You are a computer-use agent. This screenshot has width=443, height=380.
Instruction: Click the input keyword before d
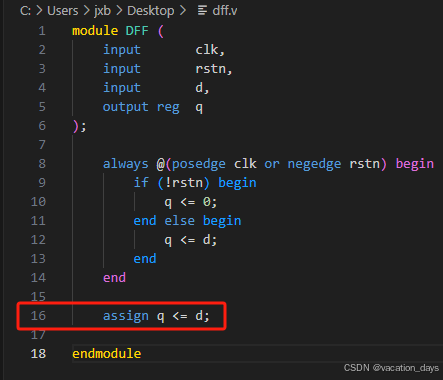coord(122,88)
